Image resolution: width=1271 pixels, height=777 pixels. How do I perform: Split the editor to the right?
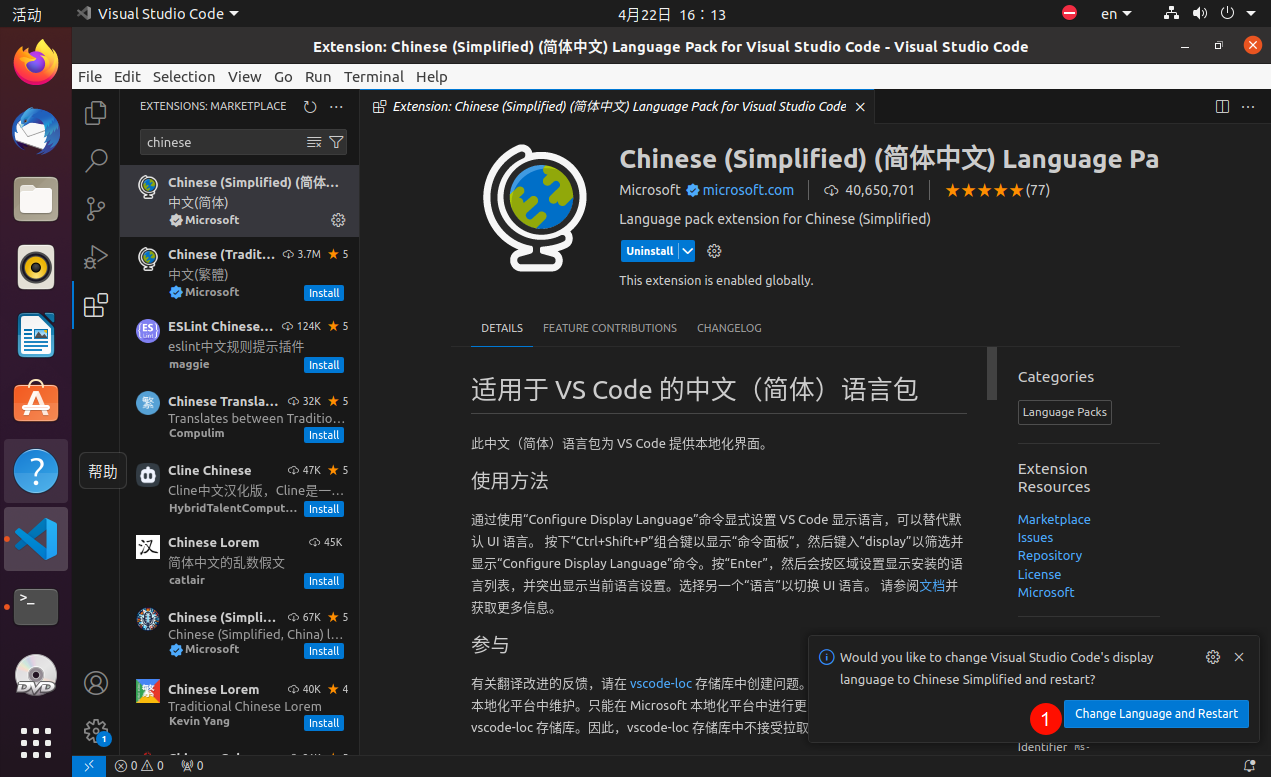pyautogui.click(x=1222, y=107)
